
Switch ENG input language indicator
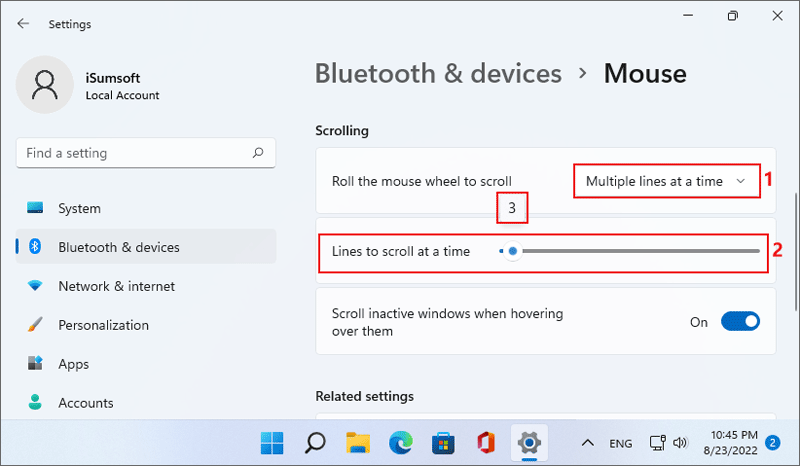point(620,443)
